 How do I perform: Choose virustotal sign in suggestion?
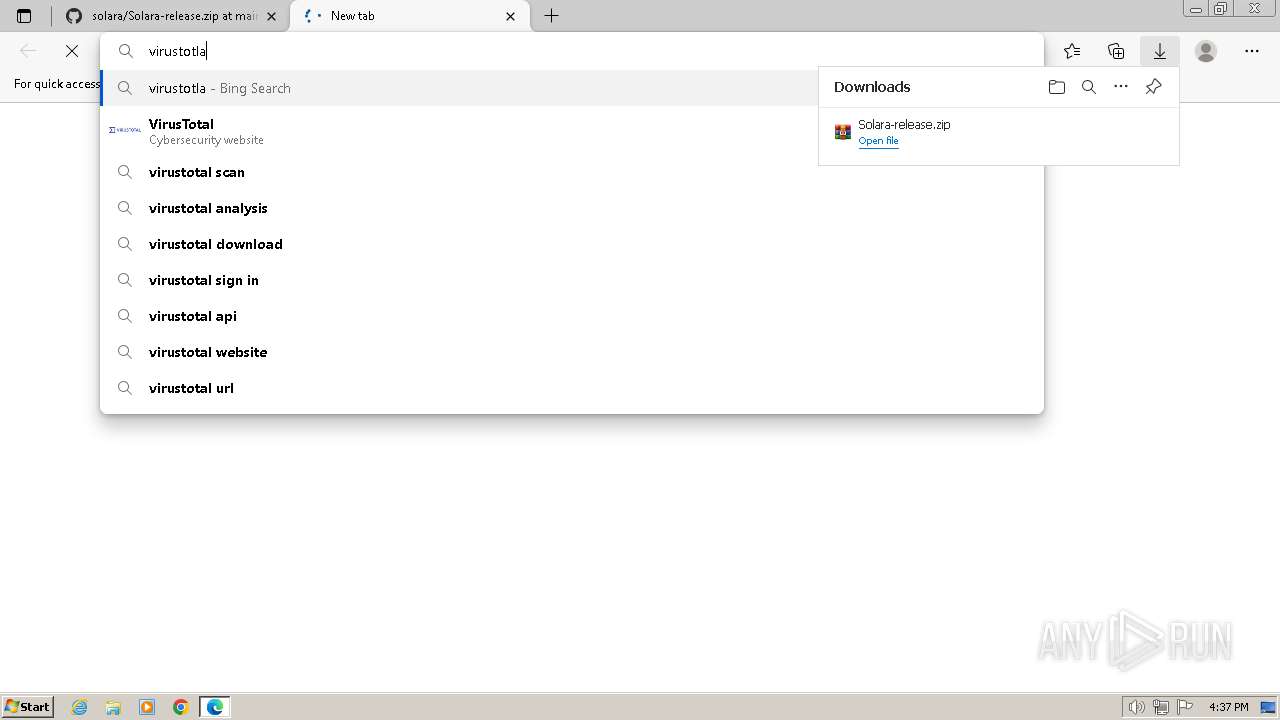(x=572, y=280)
